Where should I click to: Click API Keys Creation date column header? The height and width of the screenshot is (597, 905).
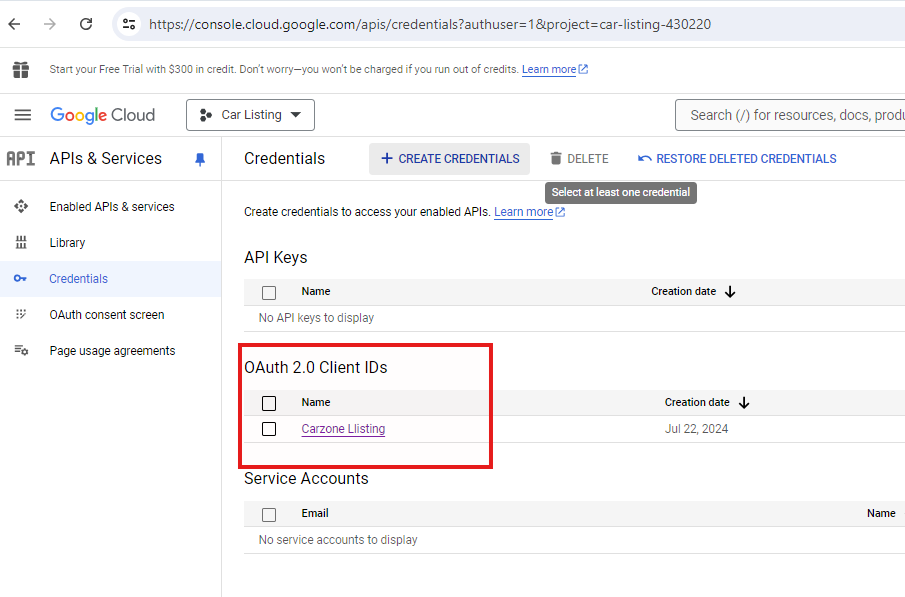684,292
